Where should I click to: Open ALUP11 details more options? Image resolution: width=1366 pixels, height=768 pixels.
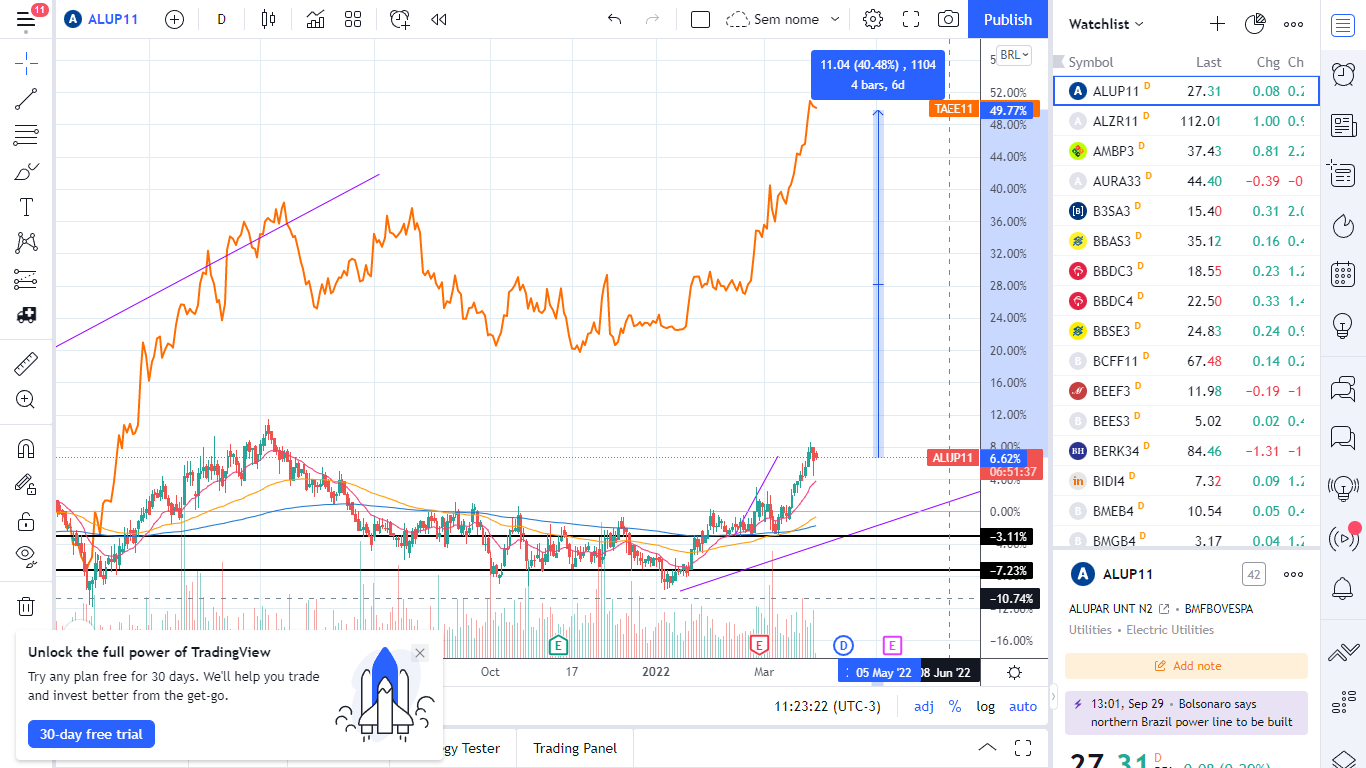coord(1293,574)
